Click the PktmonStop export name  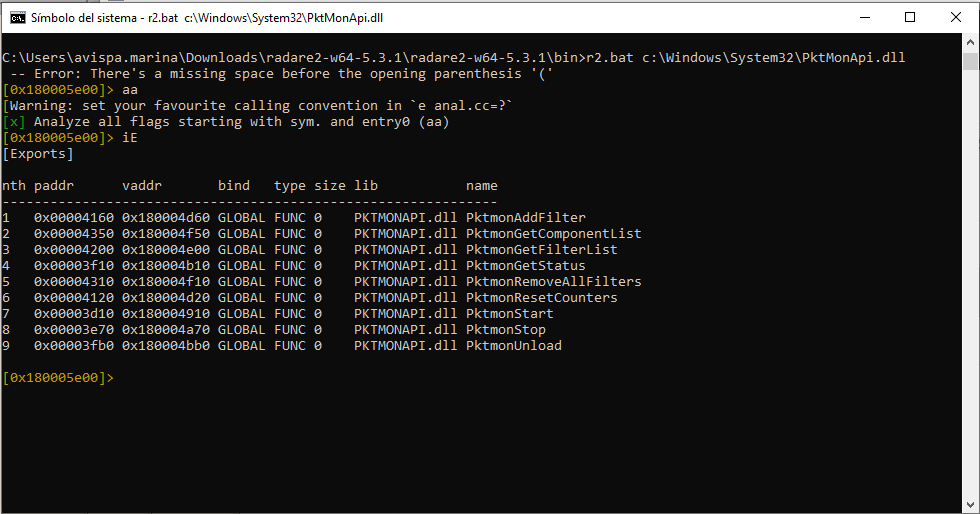[505, 329]
